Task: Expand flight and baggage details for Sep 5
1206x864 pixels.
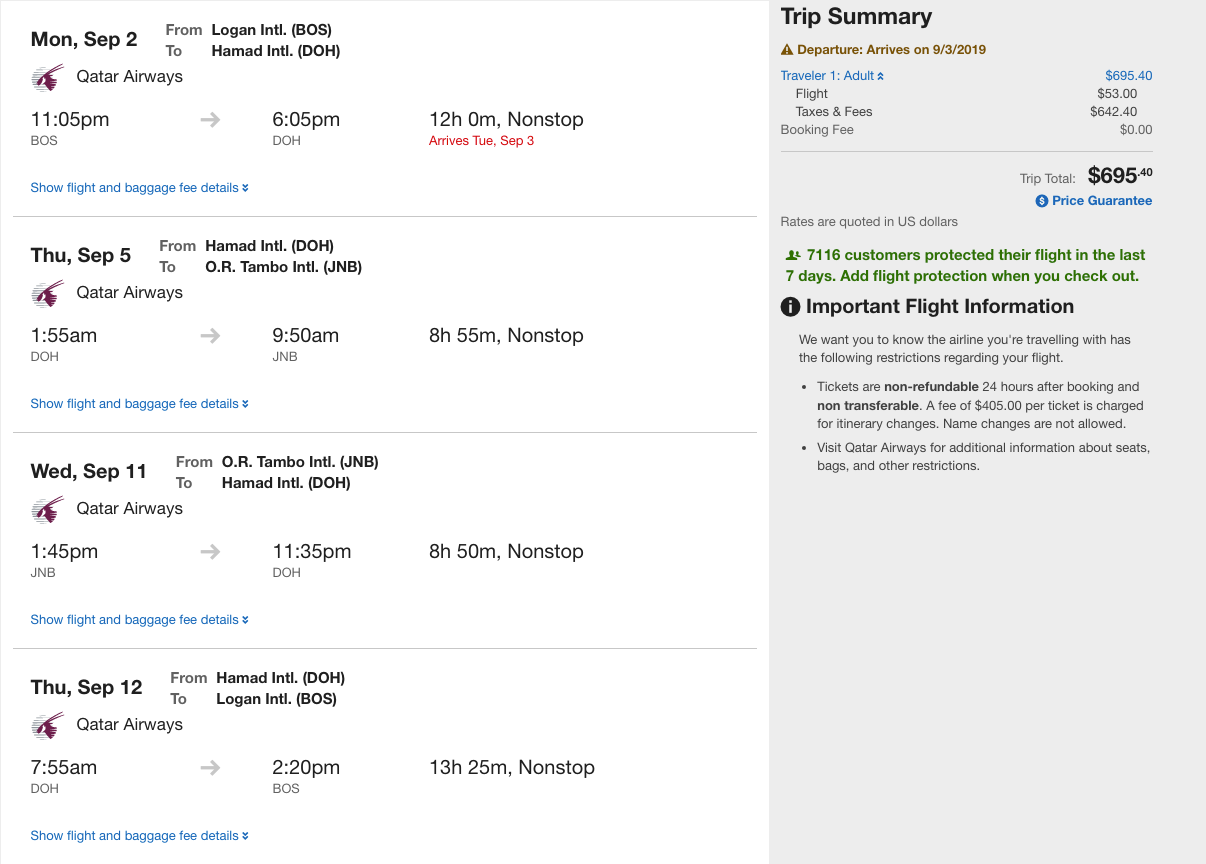Action: point(139,404)
